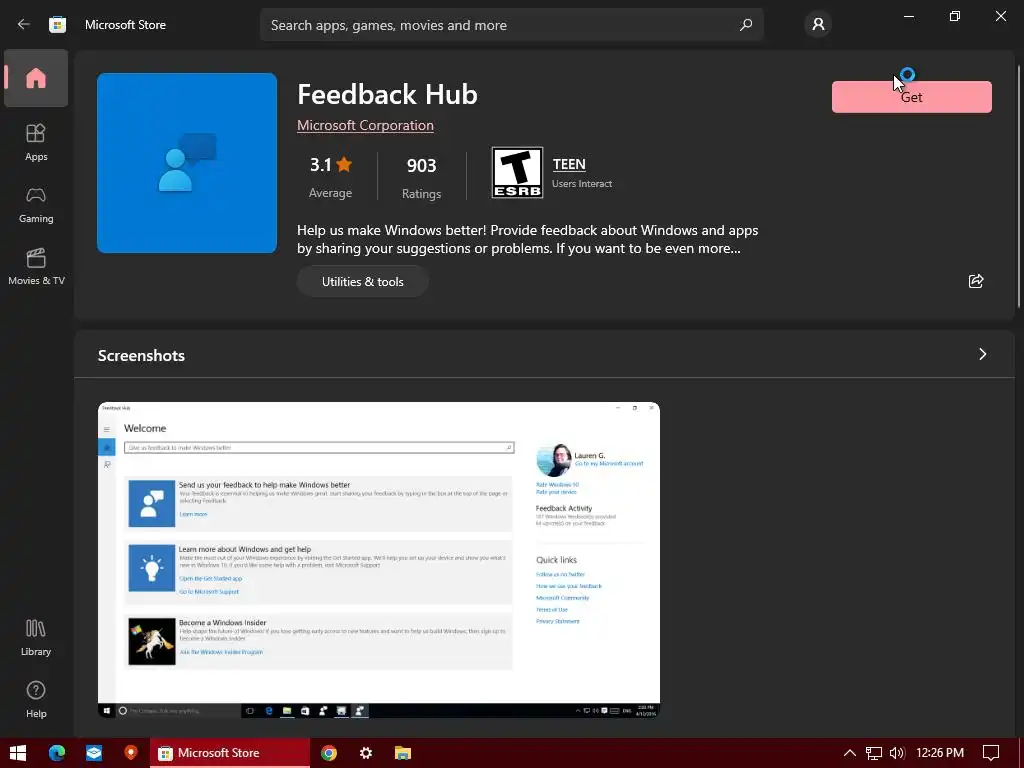Click the 903 Ratings count

pyautogui.click(x=421, y=178)
